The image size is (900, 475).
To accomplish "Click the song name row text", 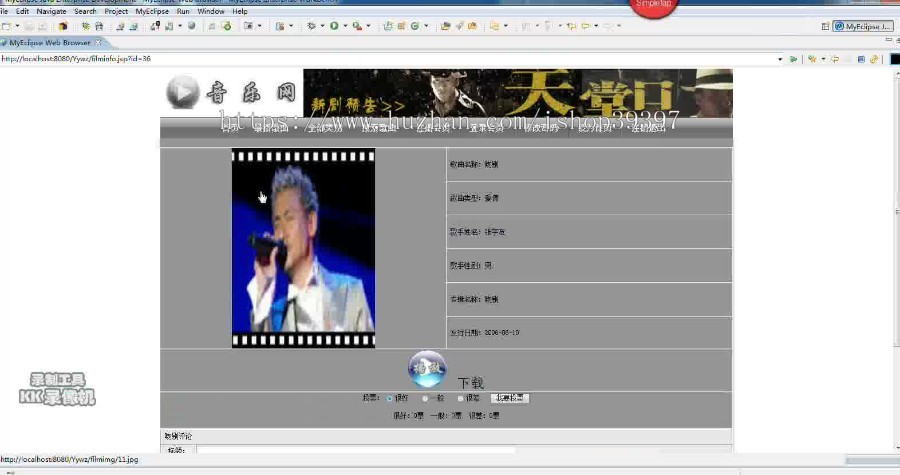I will tap(474, 164).
